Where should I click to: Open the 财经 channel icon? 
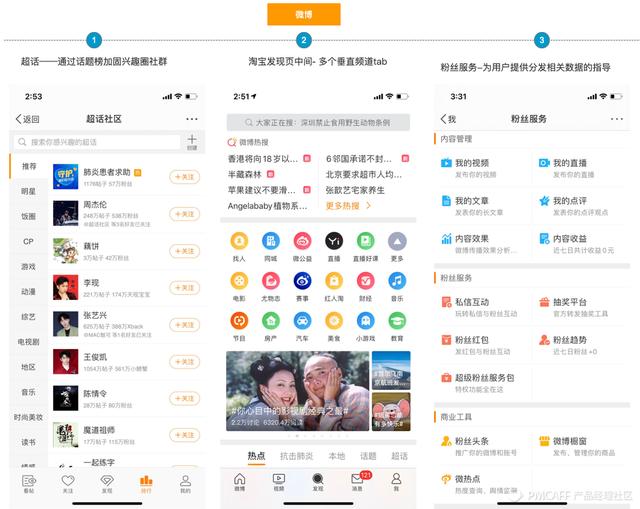coord(366,281)
